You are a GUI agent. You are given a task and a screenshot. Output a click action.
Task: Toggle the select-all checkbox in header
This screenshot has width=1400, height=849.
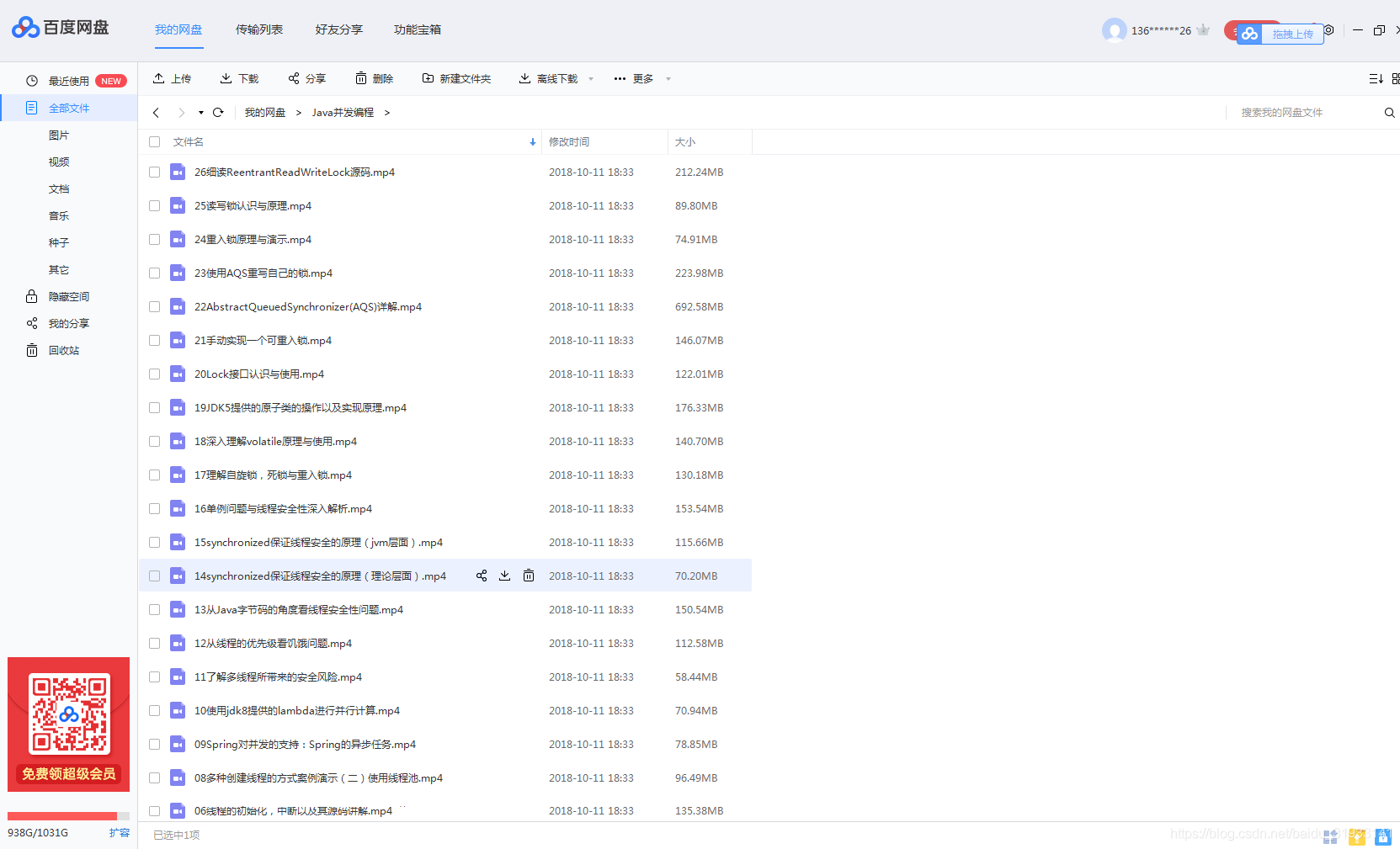pos(154,141)
